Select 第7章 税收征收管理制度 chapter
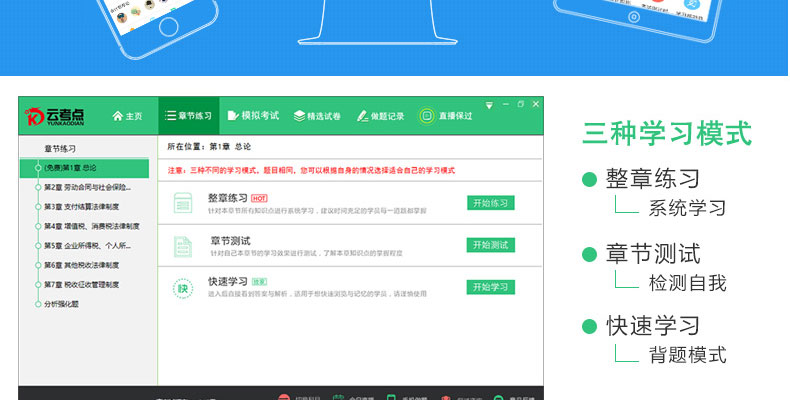 [x=81, y=284]
